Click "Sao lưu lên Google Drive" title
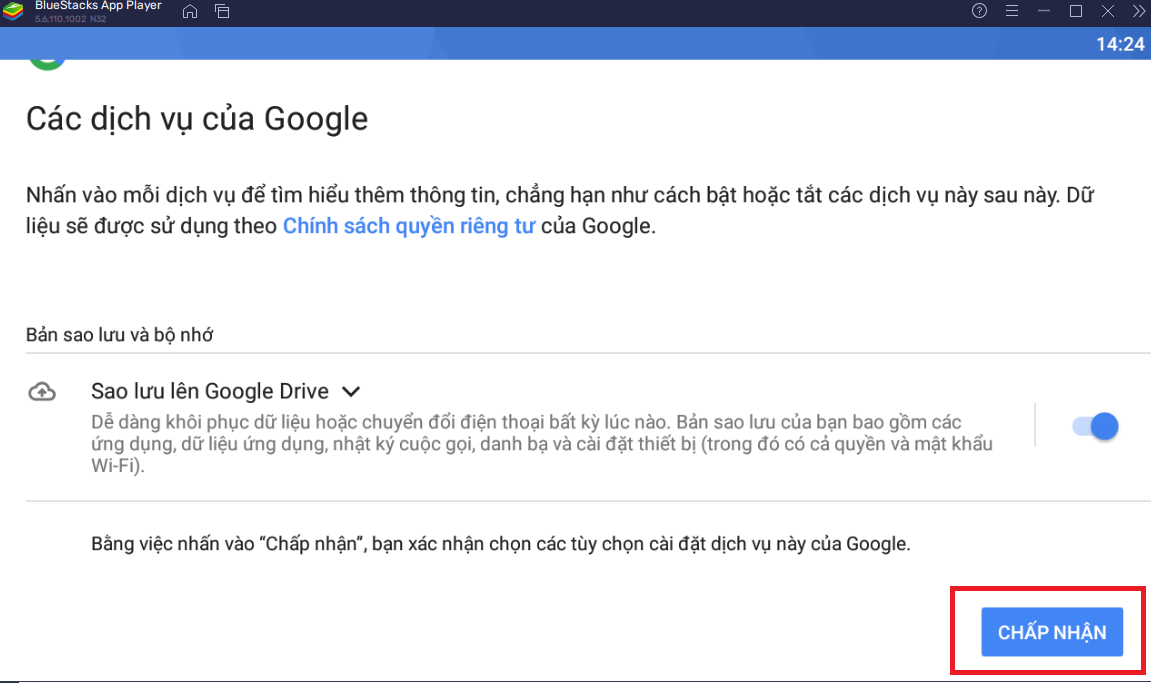 click(x=211, y=391)
